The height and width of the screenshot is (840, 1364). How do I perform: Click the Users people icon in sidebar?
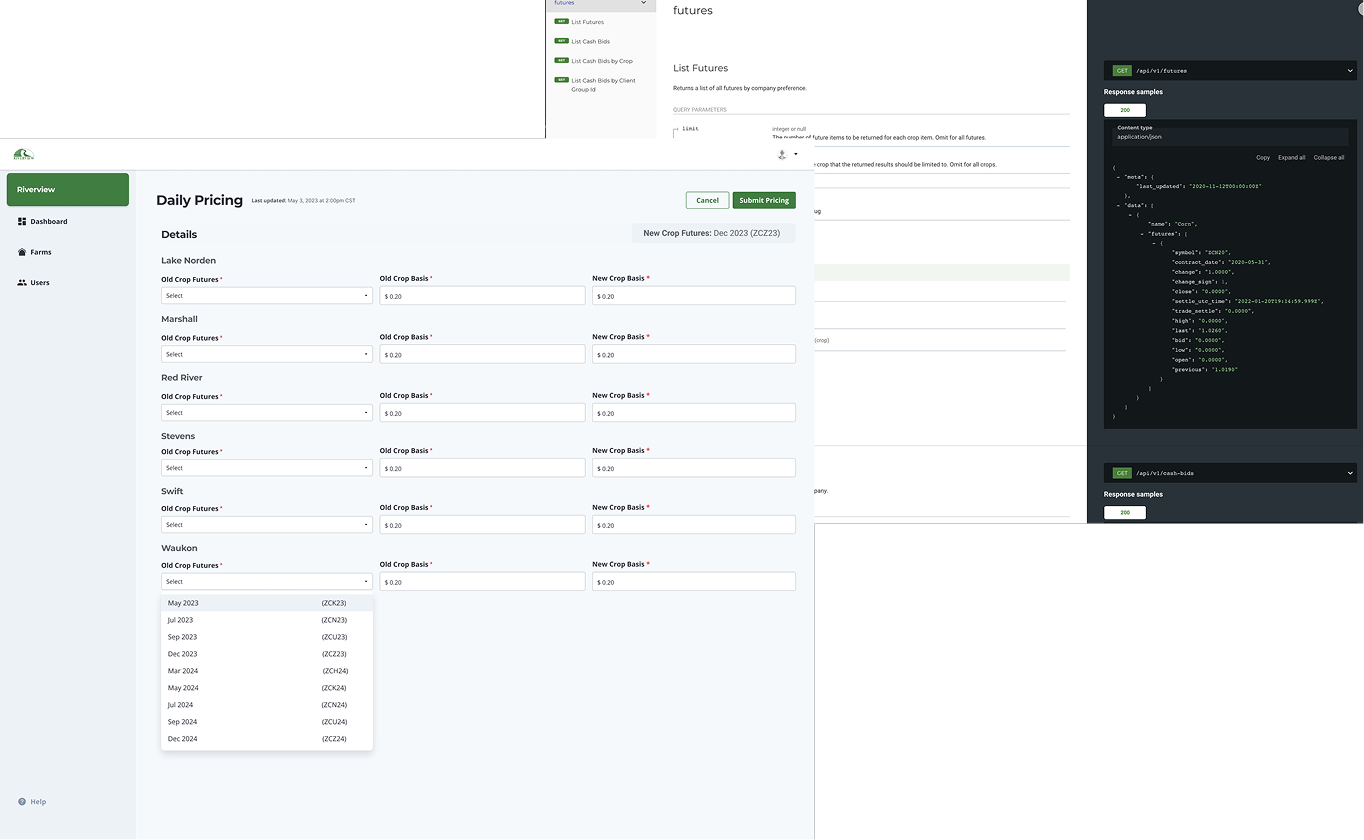tap(22, 283)
